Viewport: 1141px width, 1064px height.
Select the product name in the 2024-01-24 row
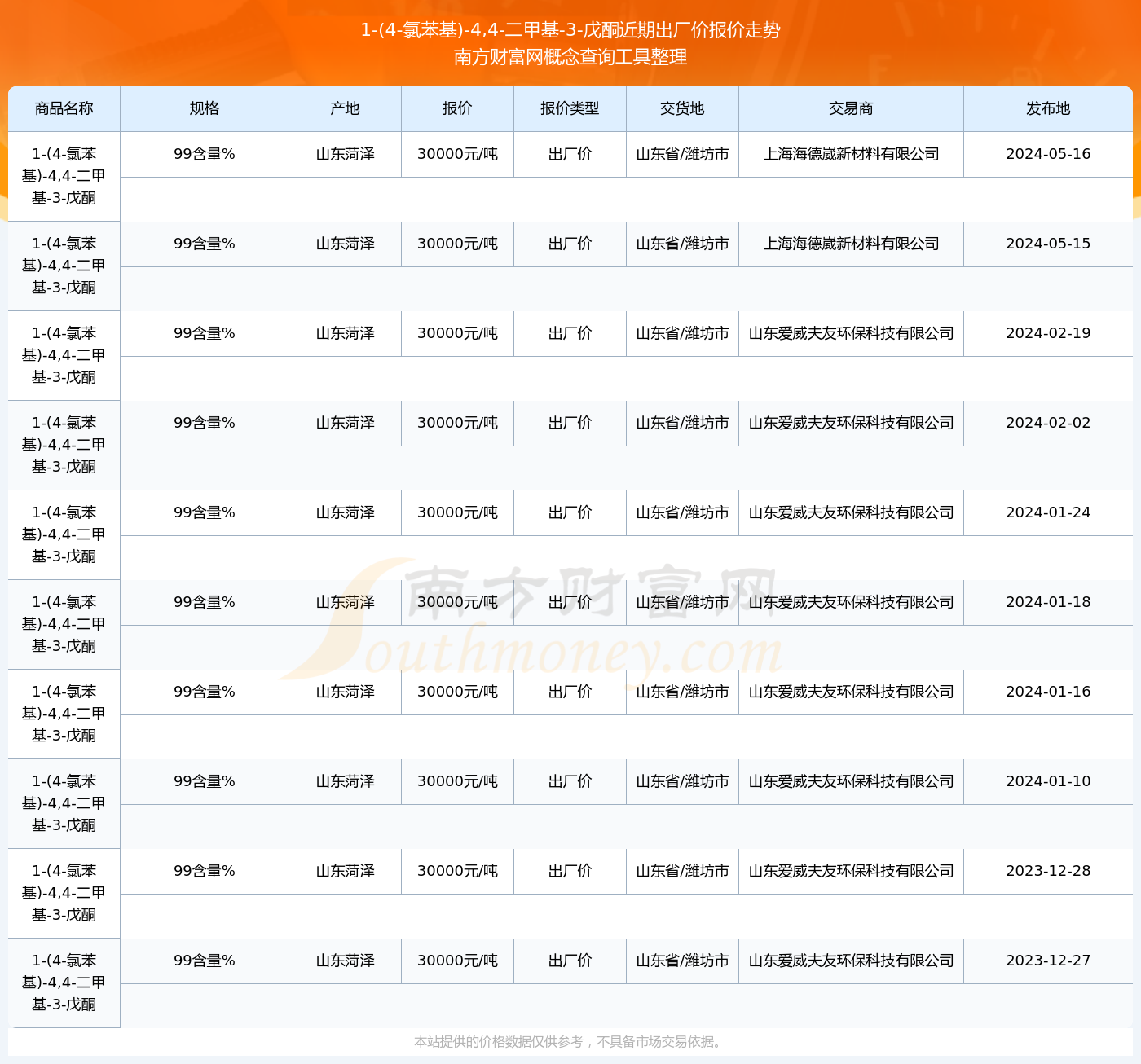(x=64, y=534)
